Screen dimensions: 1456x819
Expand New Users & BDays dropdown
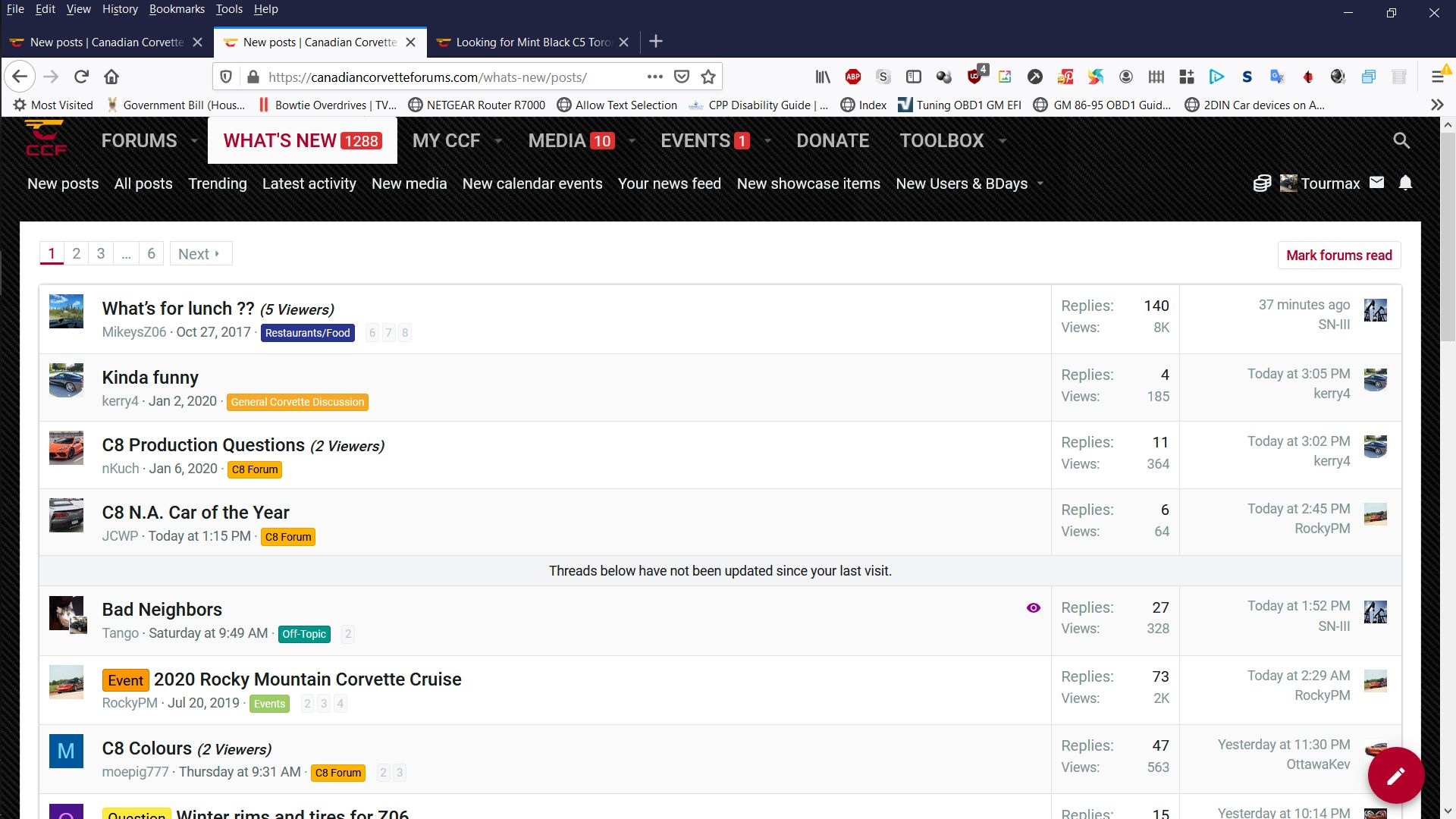1040,184
